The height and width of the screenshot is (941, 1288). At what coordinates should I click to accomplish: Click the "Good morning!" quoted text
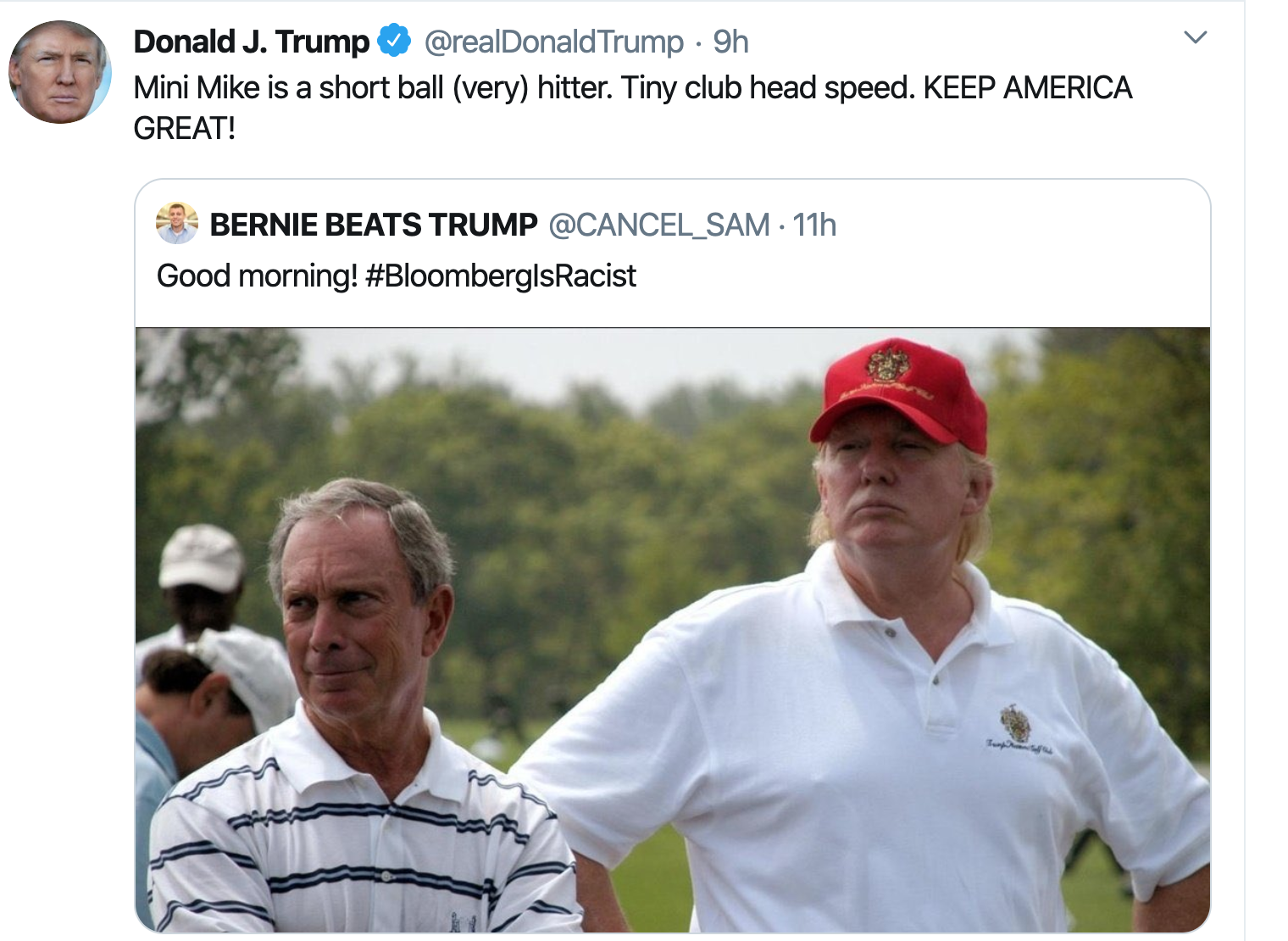coord(257,276)
